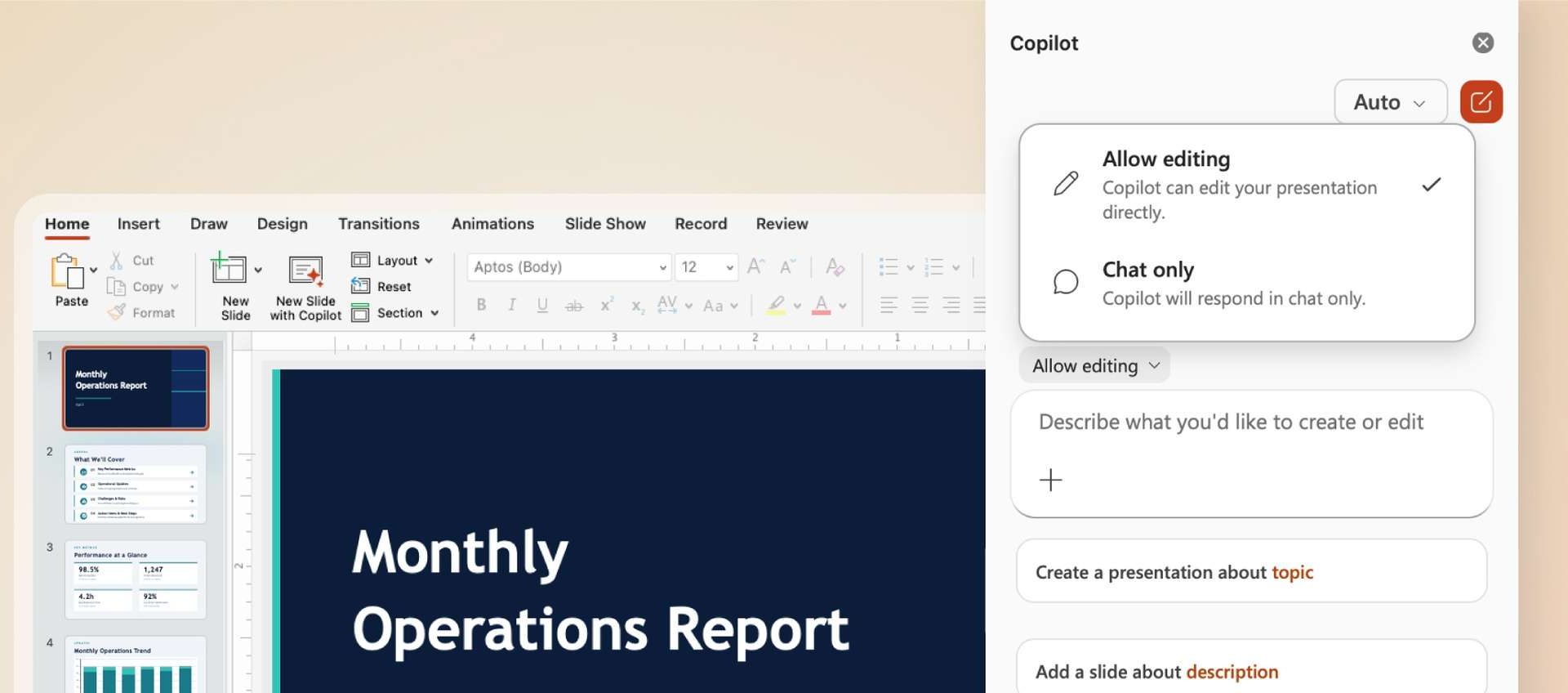Start new Copilot chat with orange icon
Viewport: 1568px width, 693px height.
click(1481, 102)
